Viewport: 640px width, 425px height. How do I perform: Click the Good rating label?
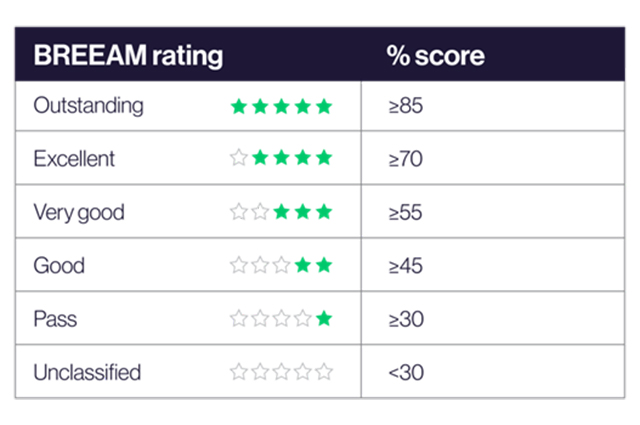[x=59, y=266]
